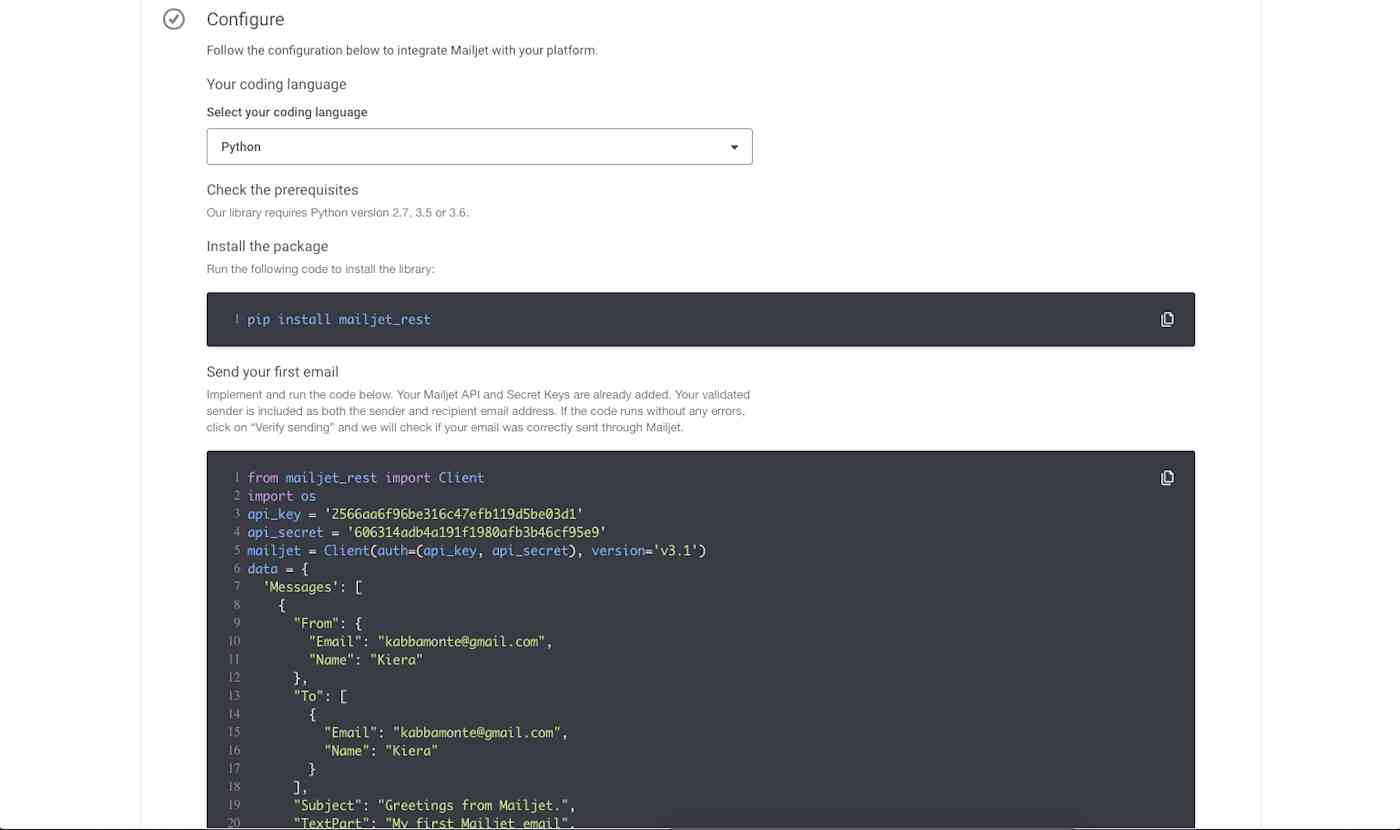Click the To email address on line 15
Image resolution: width=1400 pixels, height=830 pixels.
click(x=476, y=732)
